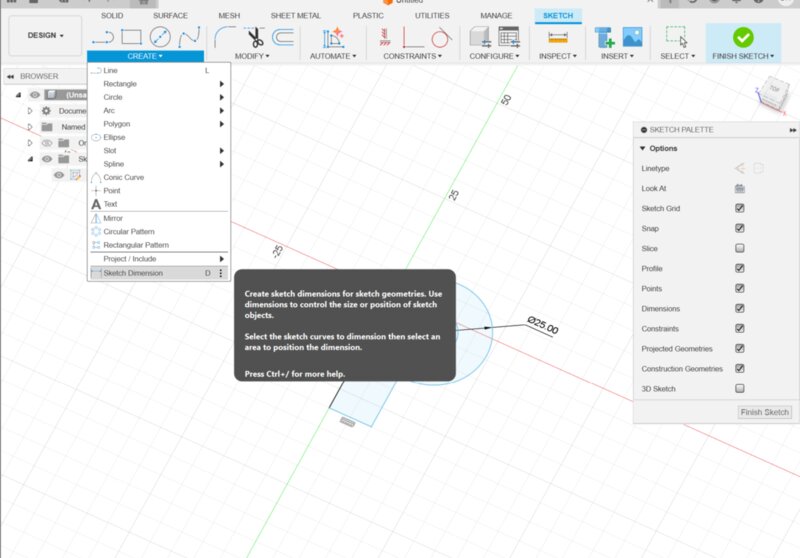Toggle the Constraints checkbox
Viewport: 800px width, 558px height.
(739, 328)
